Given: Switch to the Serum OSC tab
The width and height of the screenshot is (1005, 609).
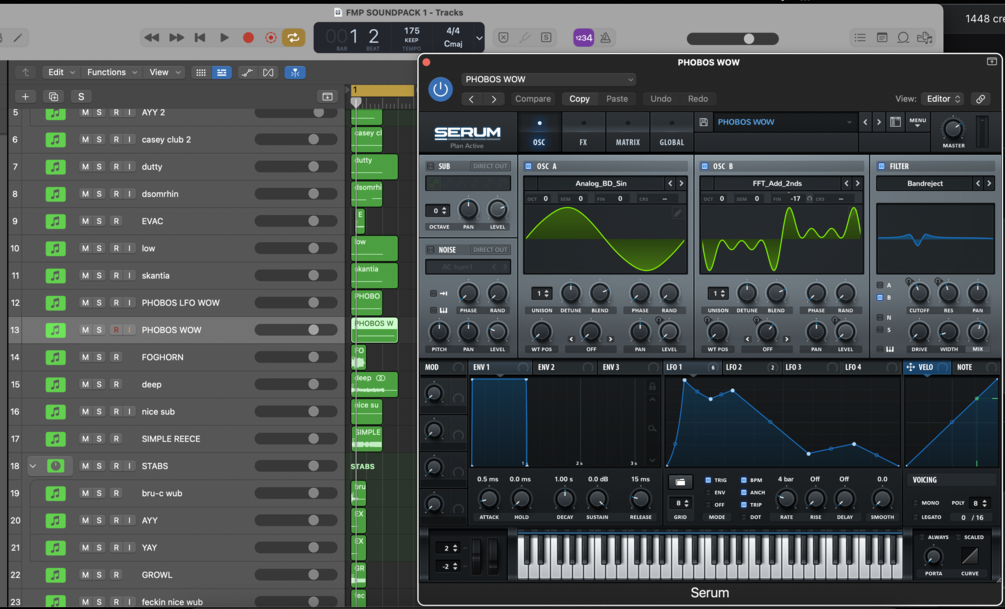Looking at the screenshot, I should click(x=539, y=132).
